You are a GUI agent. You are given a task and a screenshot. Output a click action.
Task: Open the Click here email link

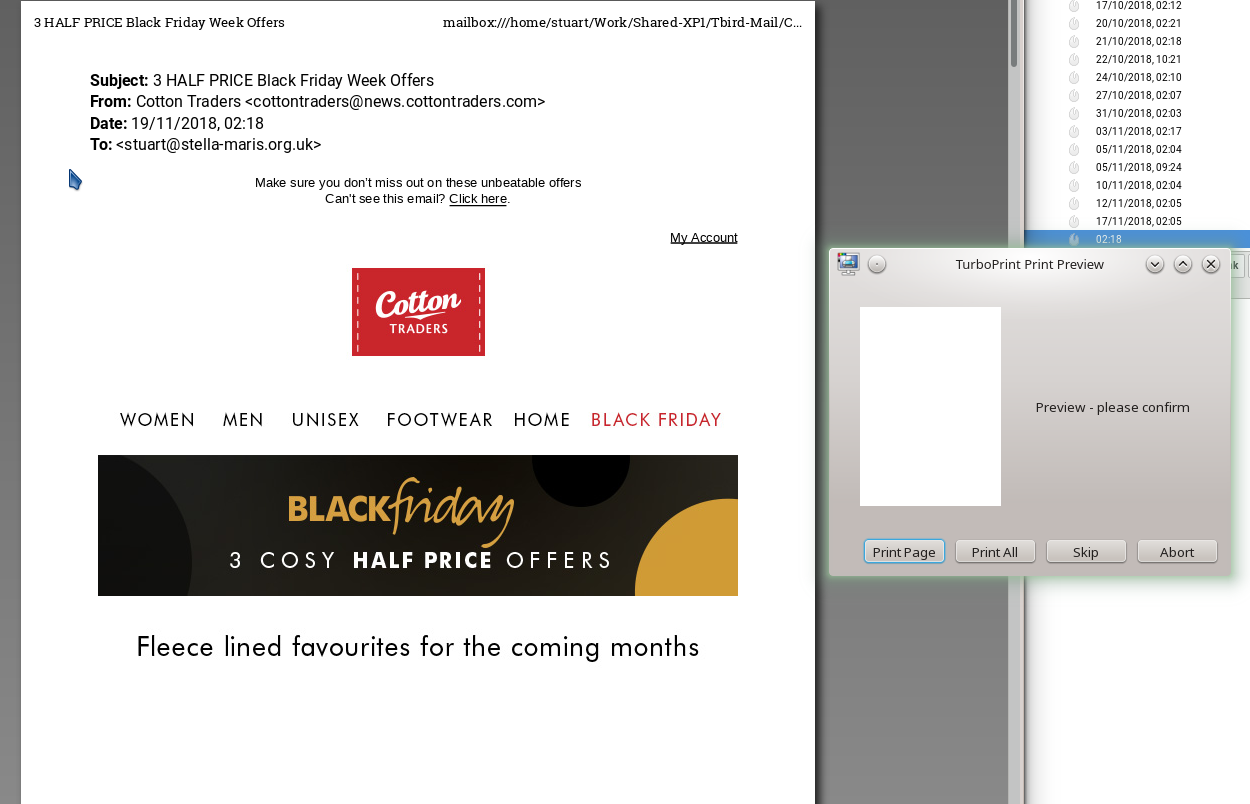pos(478,199)
